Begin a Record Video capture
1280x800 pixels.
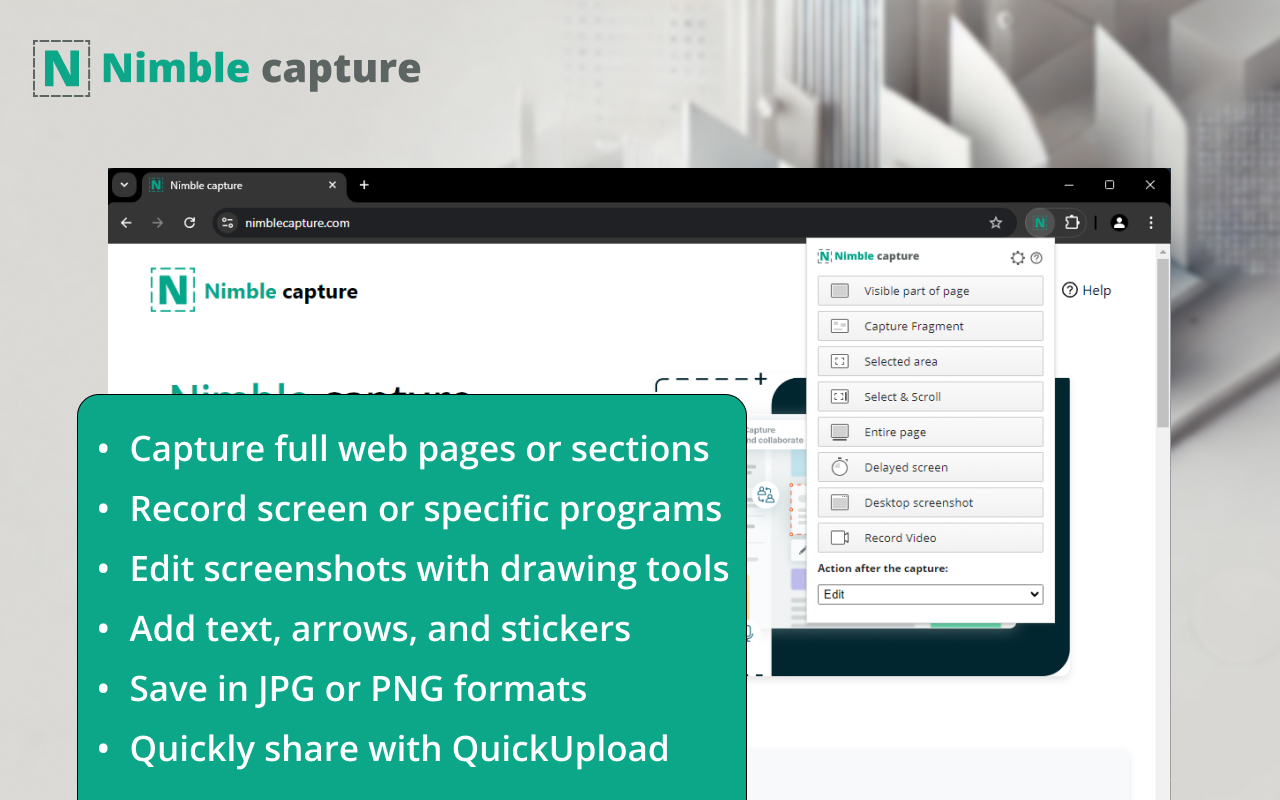pyautogui.click(x=930, y=537)
